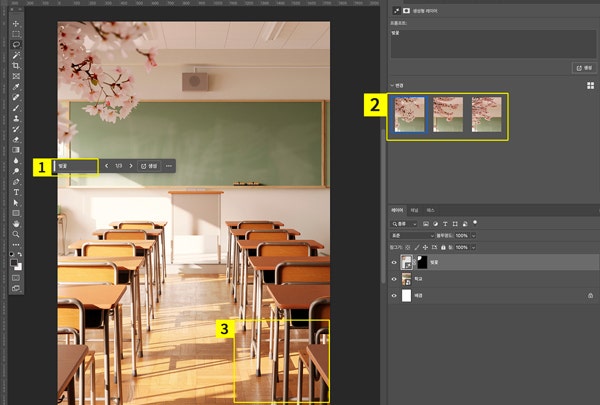
Task: Open the Edit Toolbar three-dots menu
Action: coord(16,244)
